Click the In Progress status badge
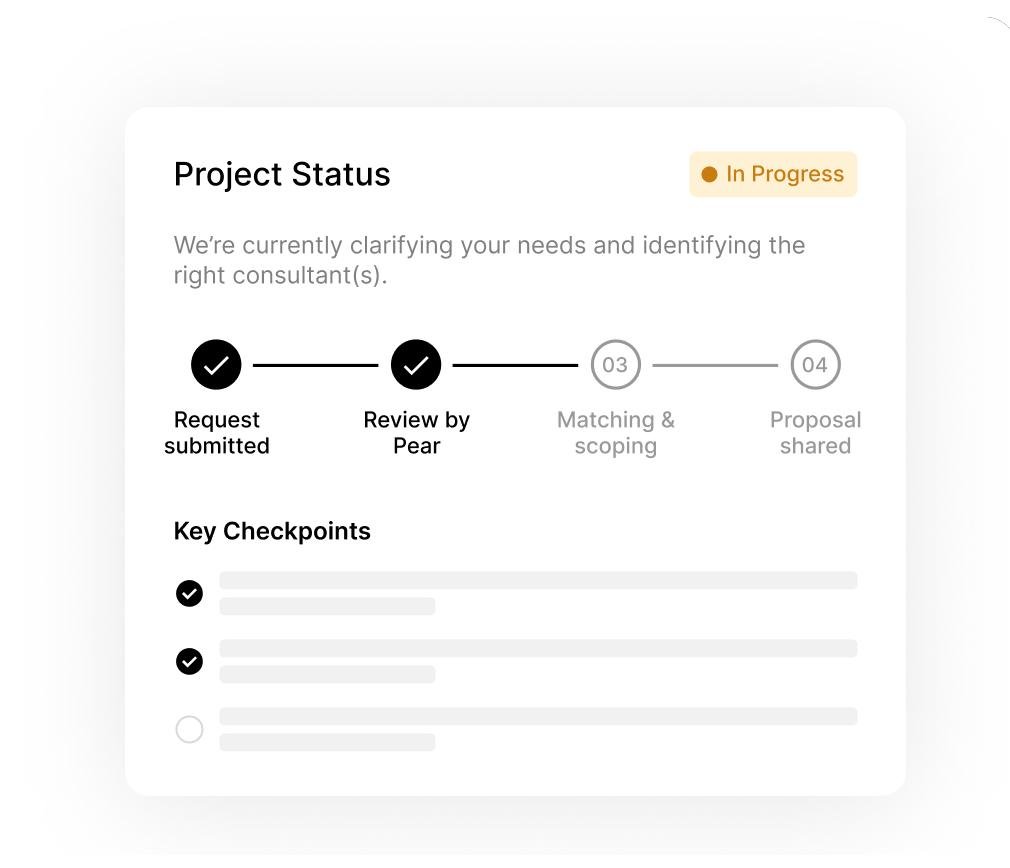1010x868 pixels. click(x=773, y=175)
